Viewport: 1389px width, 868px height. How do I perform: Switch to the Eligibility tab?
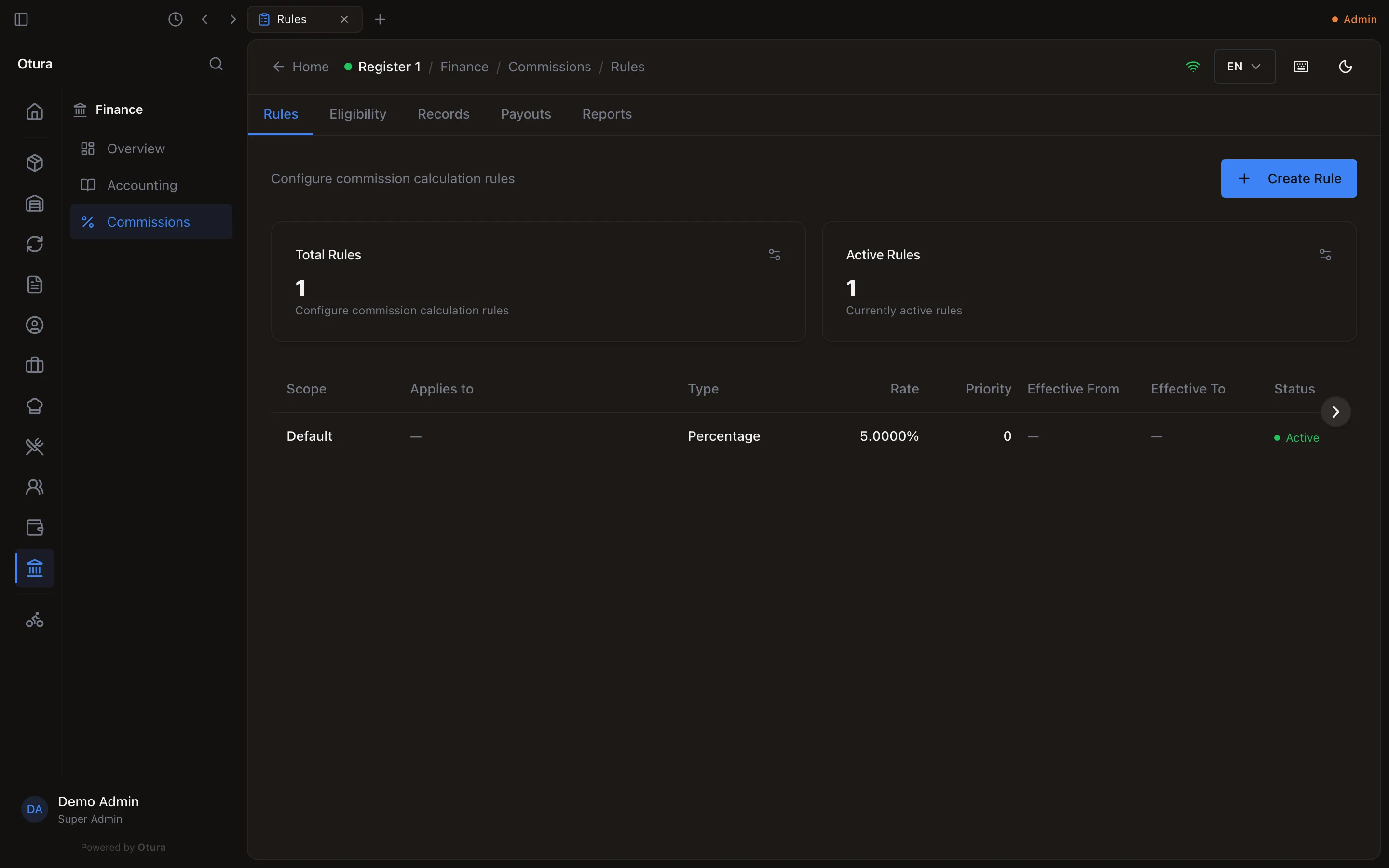(x=357, y=114)
